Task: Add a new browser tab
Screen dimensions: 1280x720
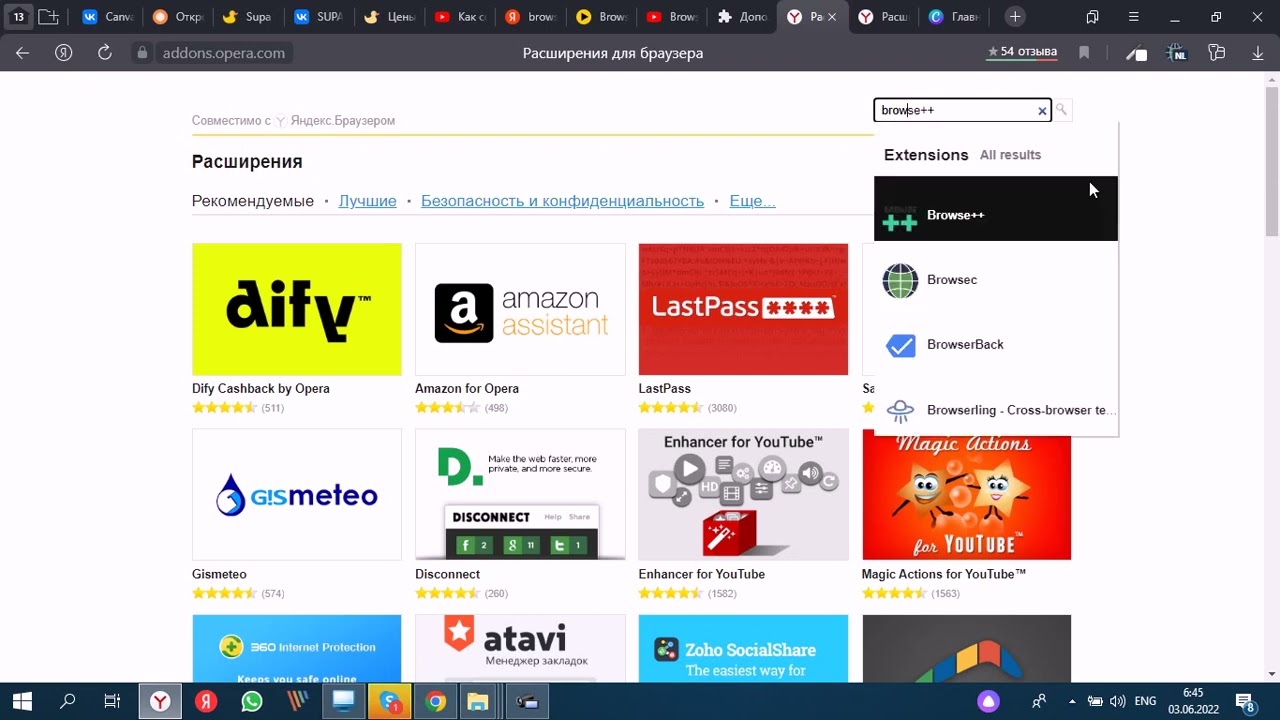Action: pyautogui.click(x=1015, y=17)
